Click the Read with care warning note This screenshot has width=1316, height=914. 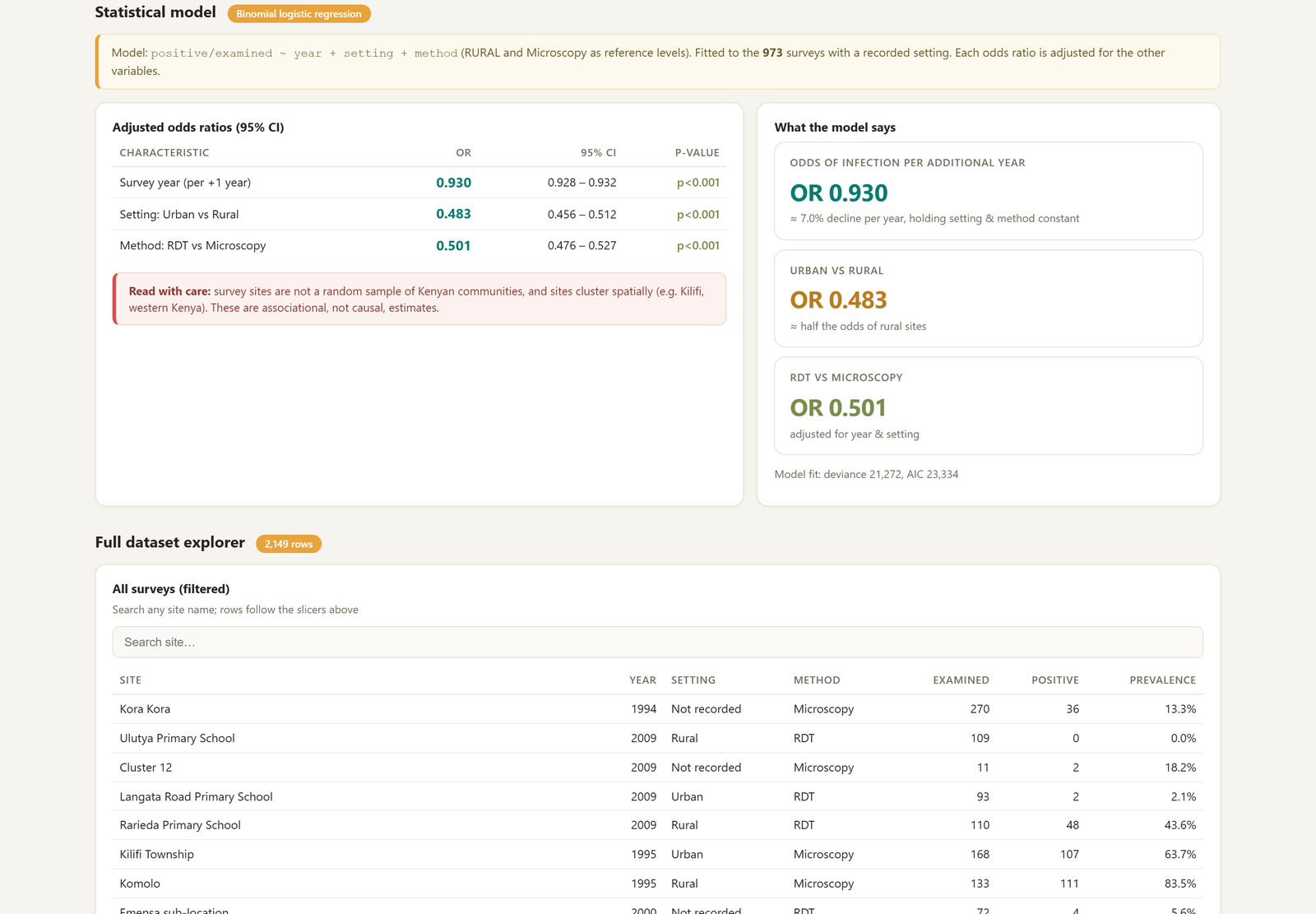[419, 299]
